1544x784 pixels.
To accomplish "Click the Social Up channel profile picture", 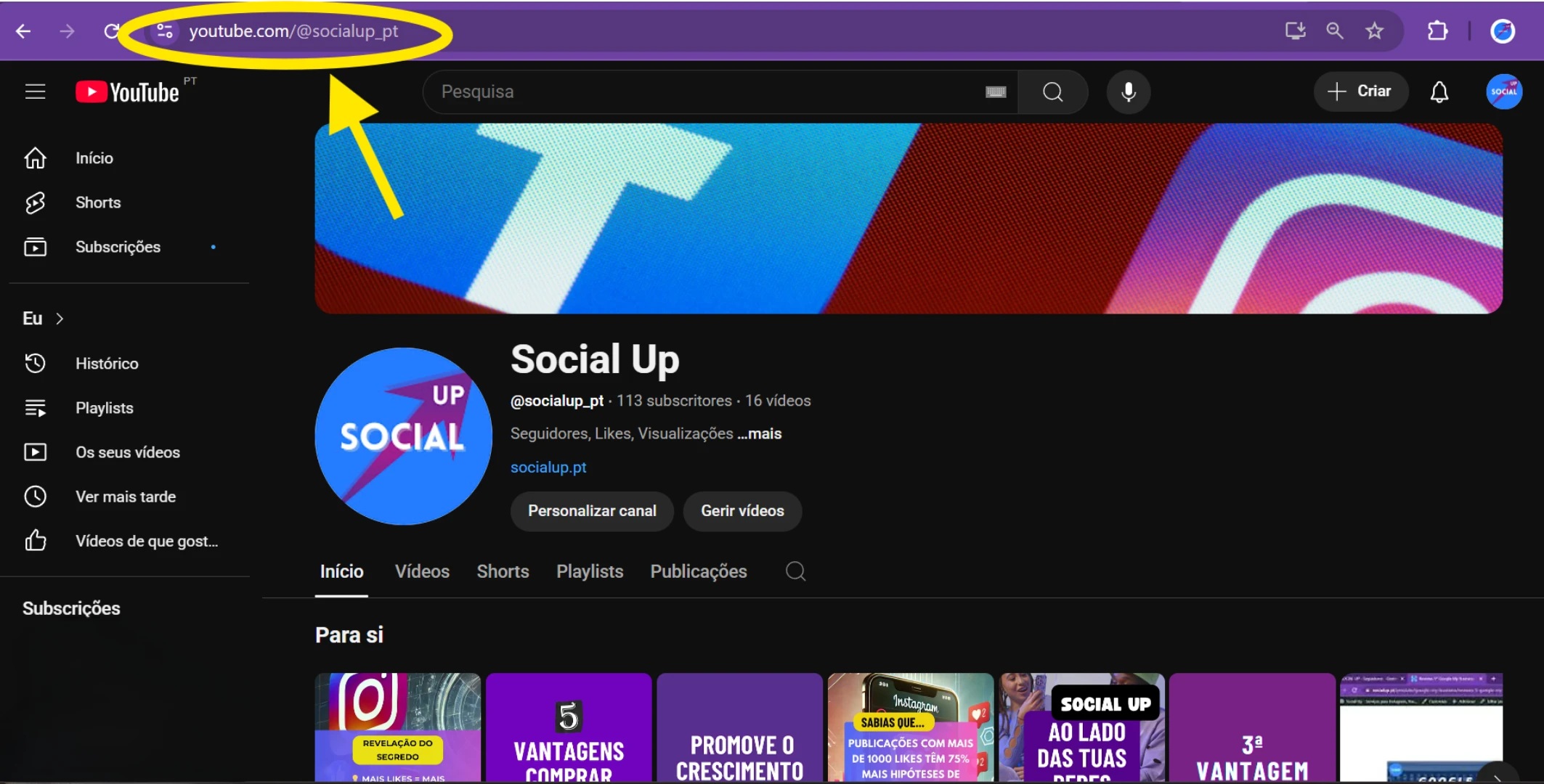I will pyautogui.click(x=404, y=436).
